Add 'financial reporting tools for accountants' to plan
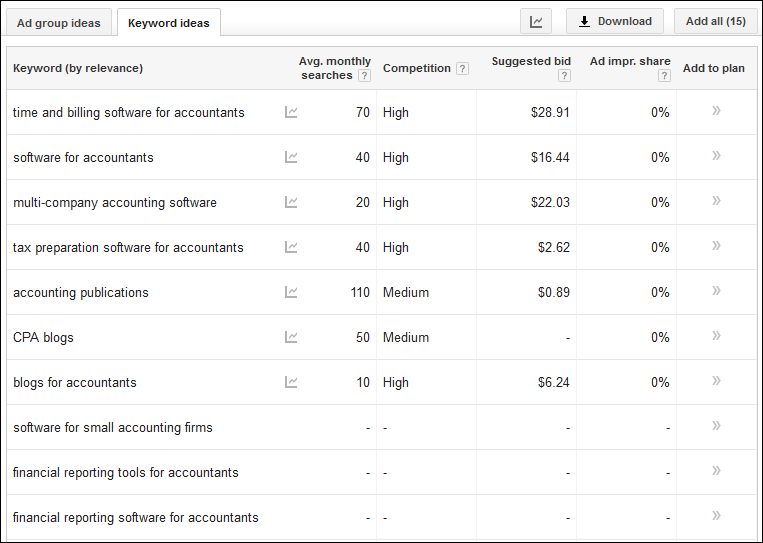This screenshot has width=763, height=543. click(x=716, y=471)
